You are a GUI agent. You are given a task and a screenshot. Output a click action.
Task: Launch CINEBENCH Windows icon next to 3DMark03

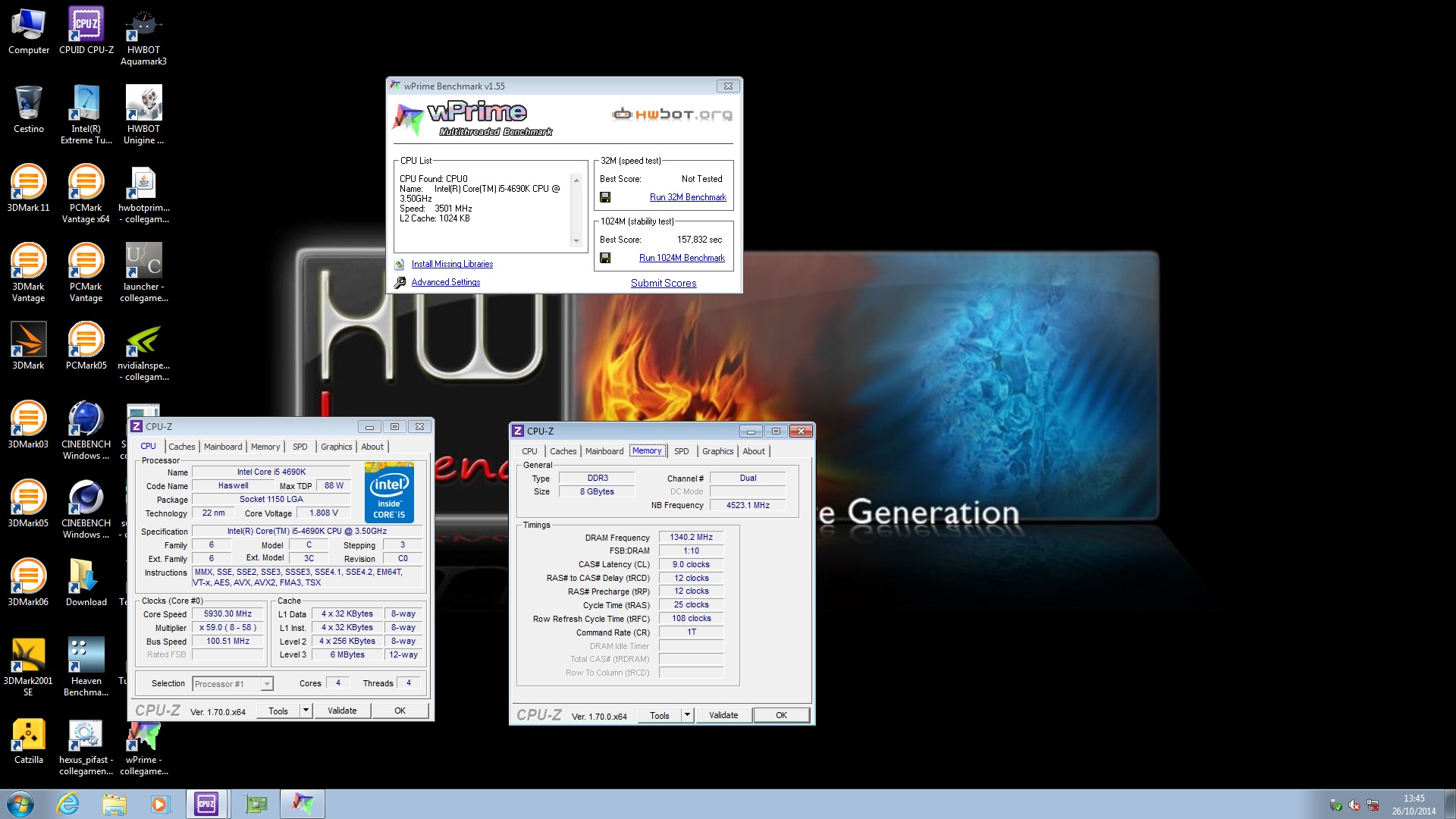(x=86, y=431)
